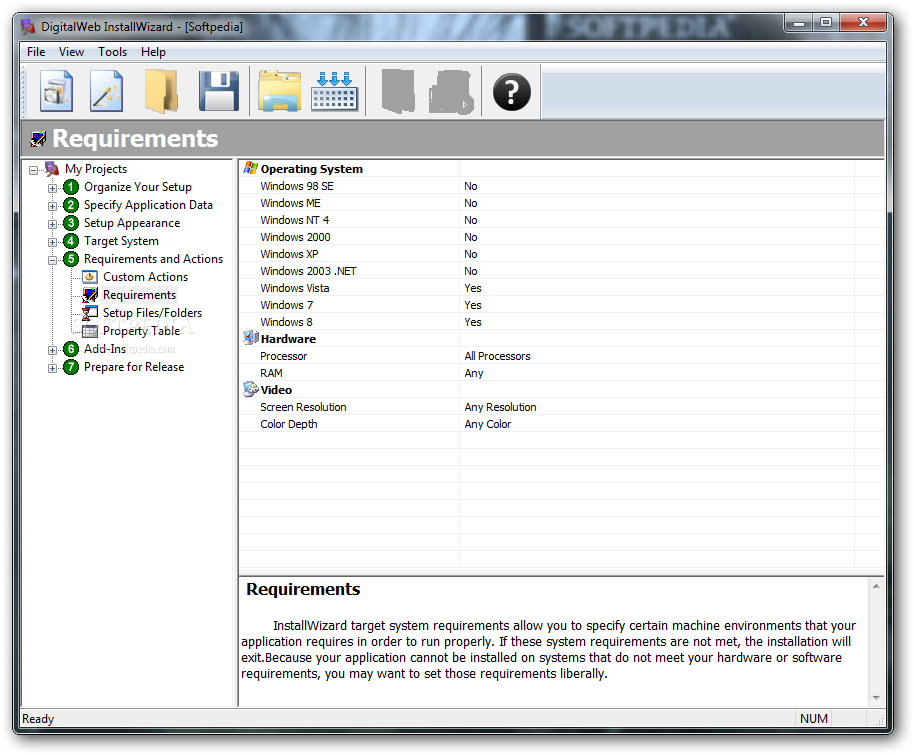
Task: Click the No value for Windows XP
Action: pos(471,254)
